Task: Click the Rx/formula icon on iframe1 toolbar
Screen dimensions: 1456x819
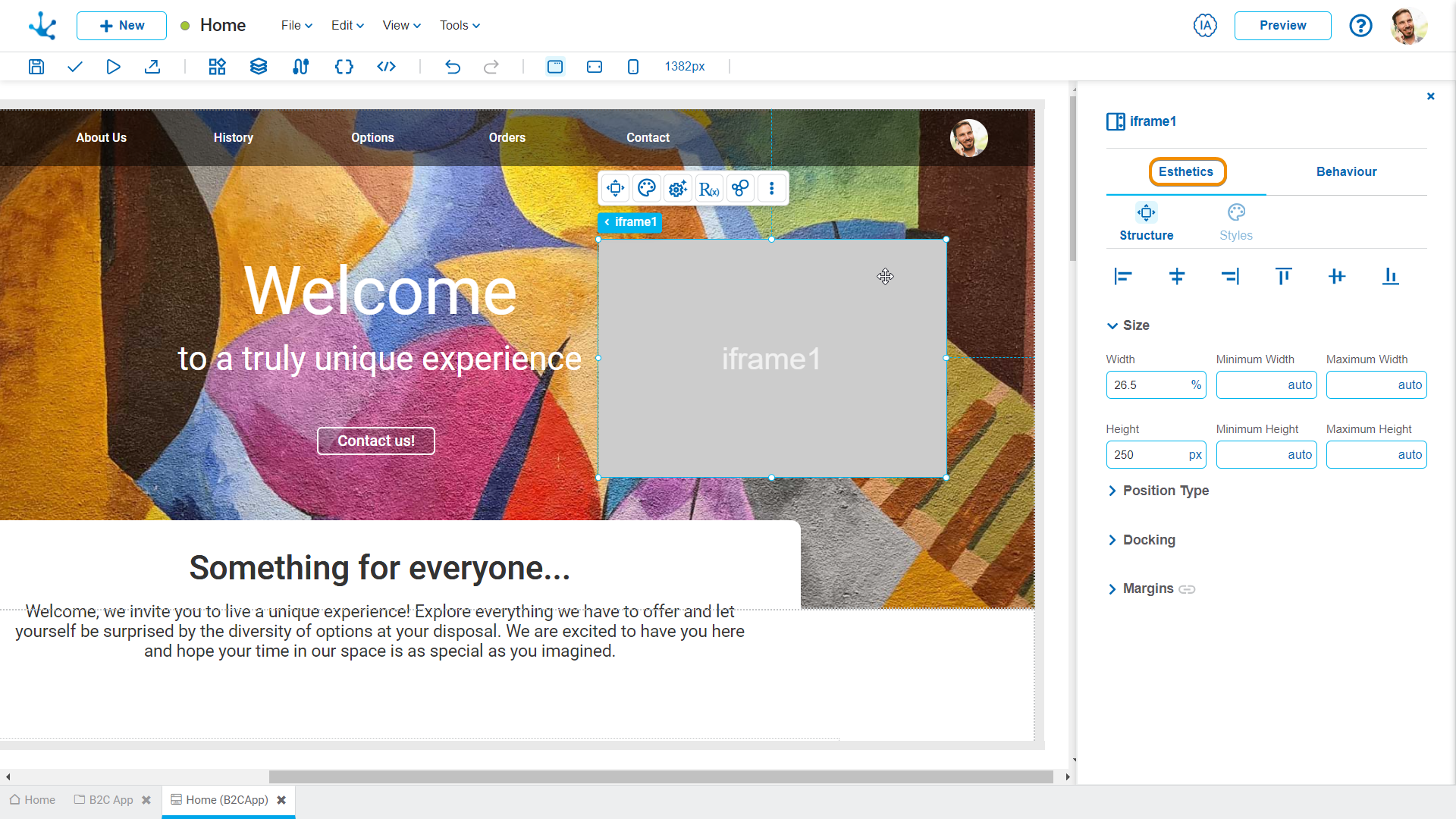Action: tap(709, 188)
